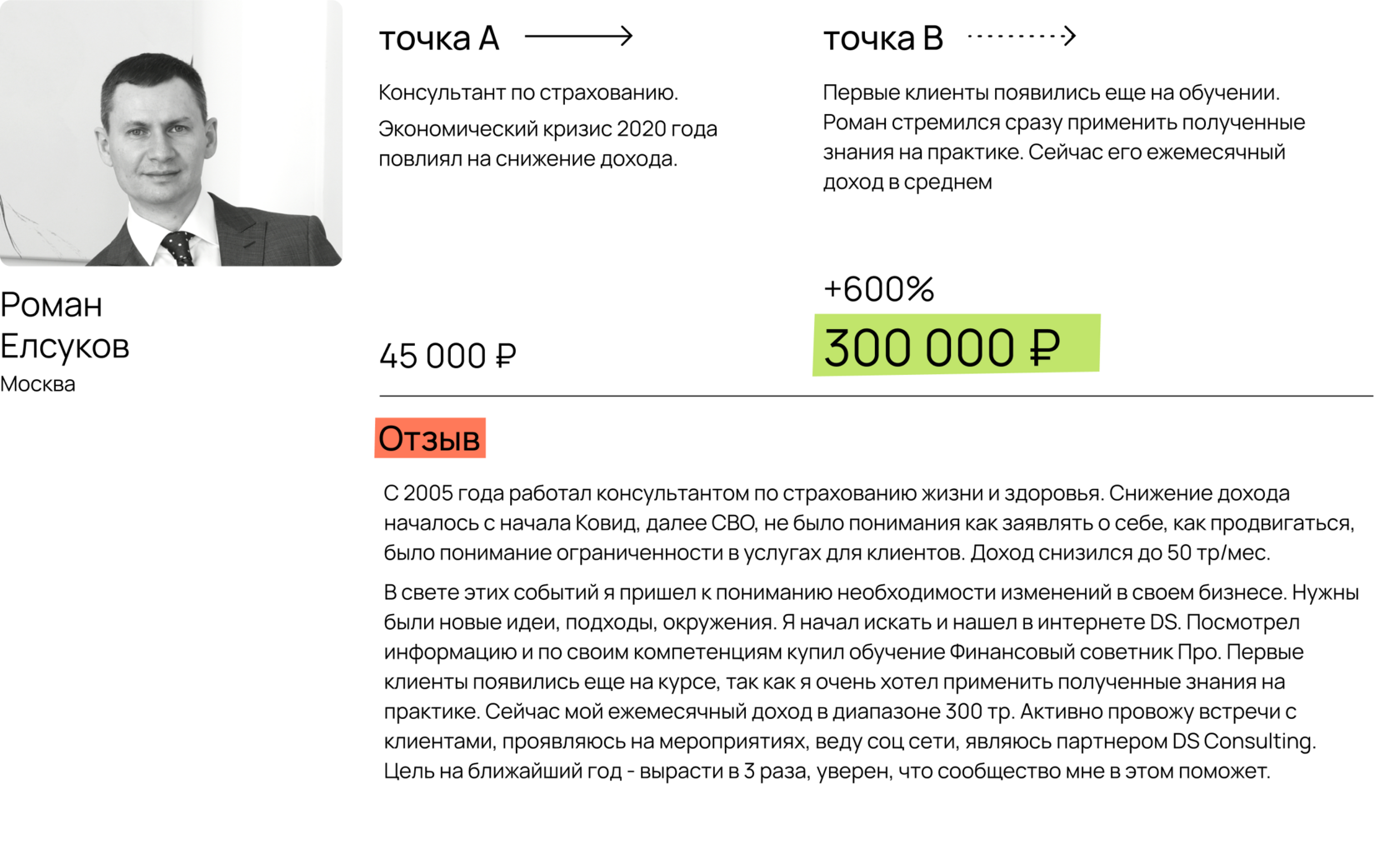Click the orange Отзыв label

pyautogui.click(x=430, y=438)
